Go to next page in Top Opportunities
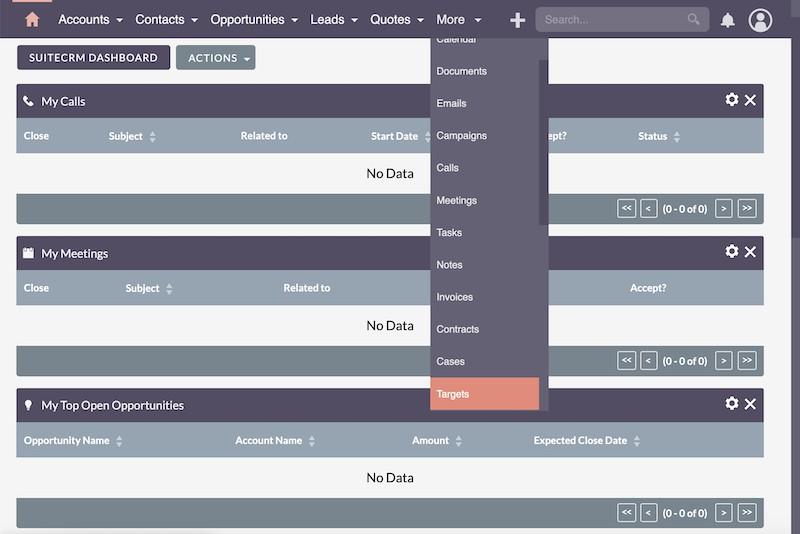 pyautogui.click(x=723, y=513)
